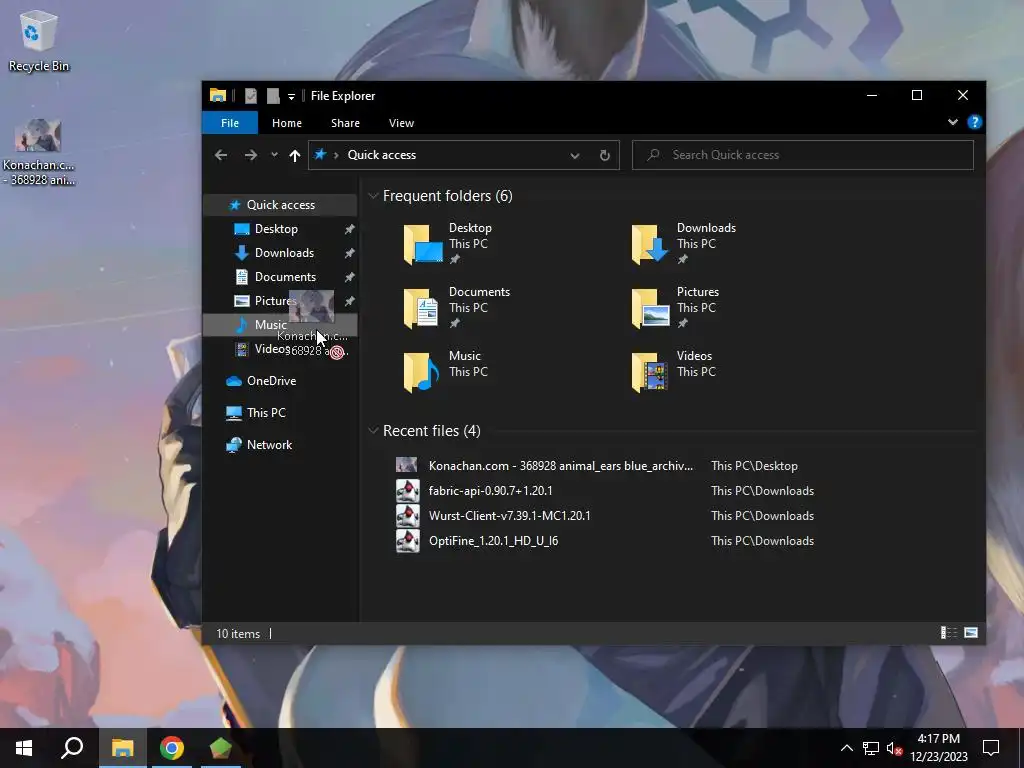The height and width of the screenshot is (768, 1024).
Task: Open the Customize Quick Access Toolbar dropdown
Action: (291, 97)
